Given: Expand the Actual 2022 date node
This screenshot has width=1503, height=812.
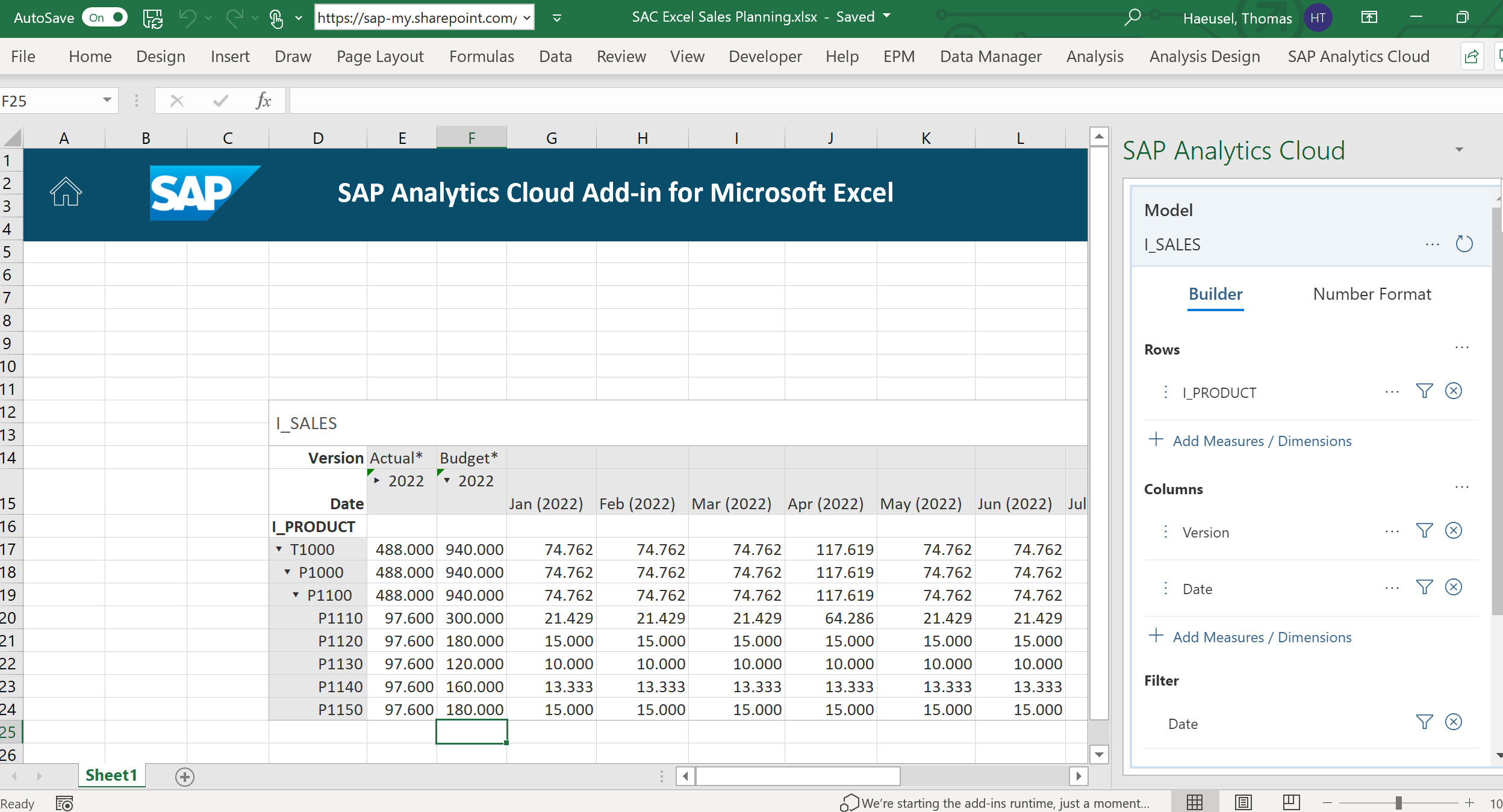Looking at the screenshot, I should tap(377, 480).
